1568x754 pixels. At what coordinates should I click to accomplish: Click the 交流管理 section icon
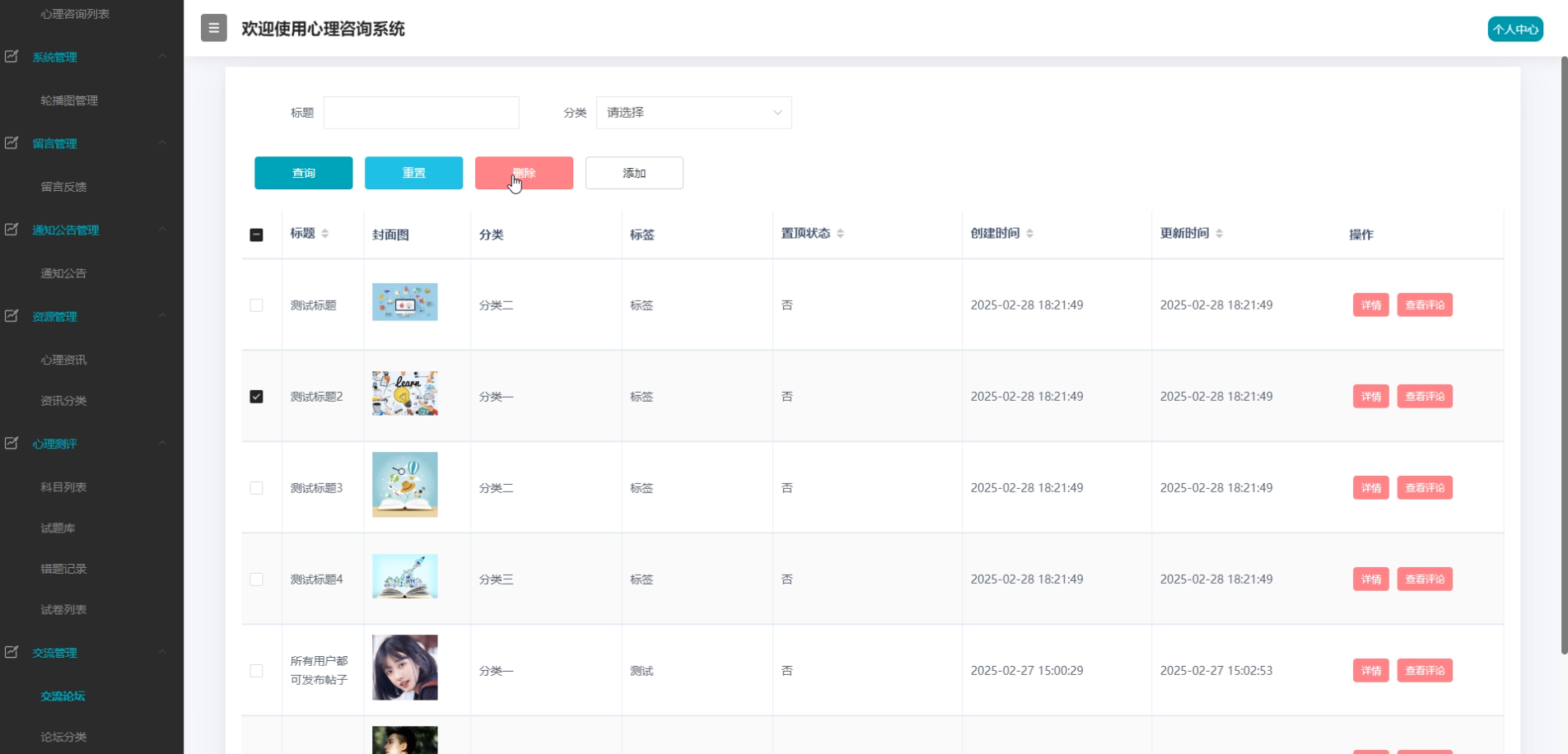click(x=12, y=652)
